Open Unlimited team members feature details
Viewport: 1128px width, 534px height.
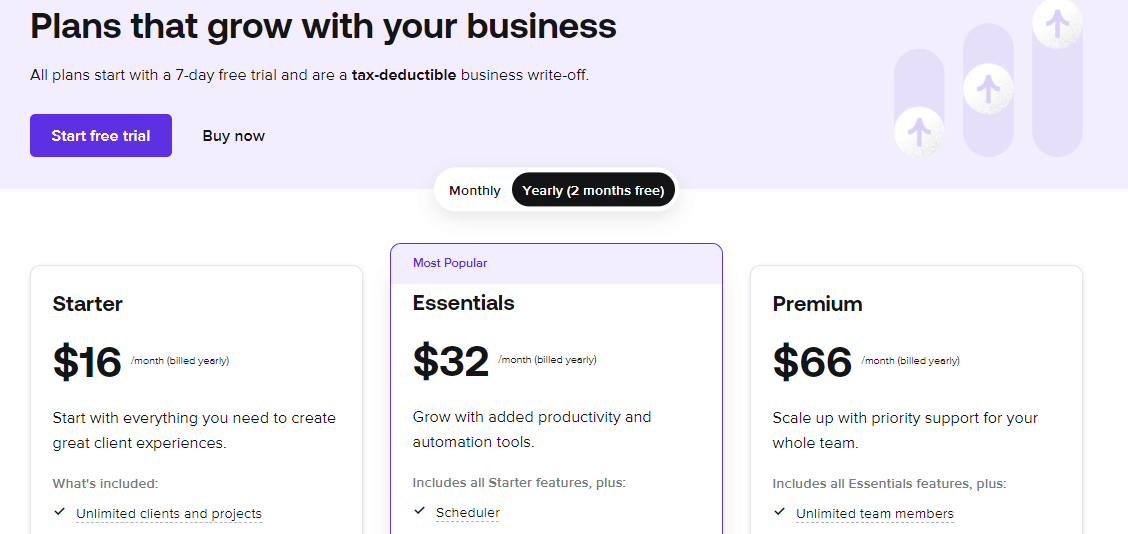(x=875, y=514)
